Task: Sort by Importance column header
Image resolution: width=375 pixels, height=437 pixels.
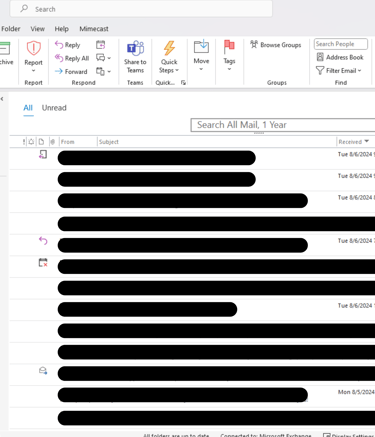Action: pyautogui.click(x=24, y=142)
